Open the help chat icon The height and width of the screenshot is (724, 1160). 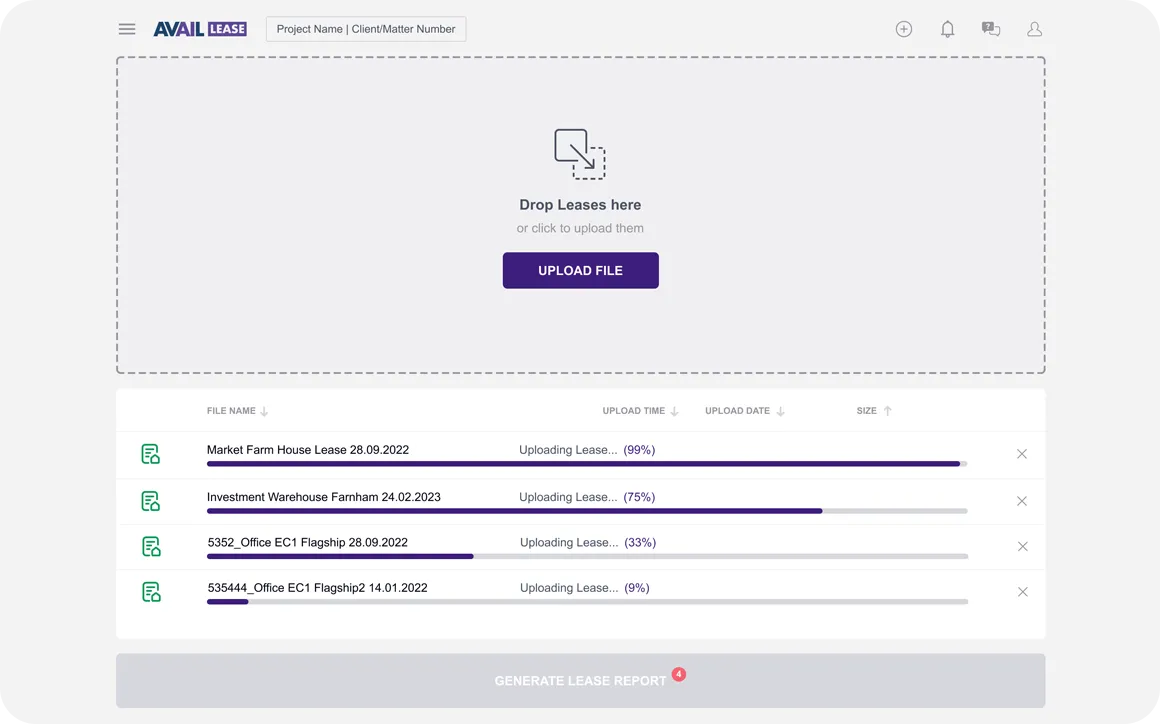(x=990, y=29)
